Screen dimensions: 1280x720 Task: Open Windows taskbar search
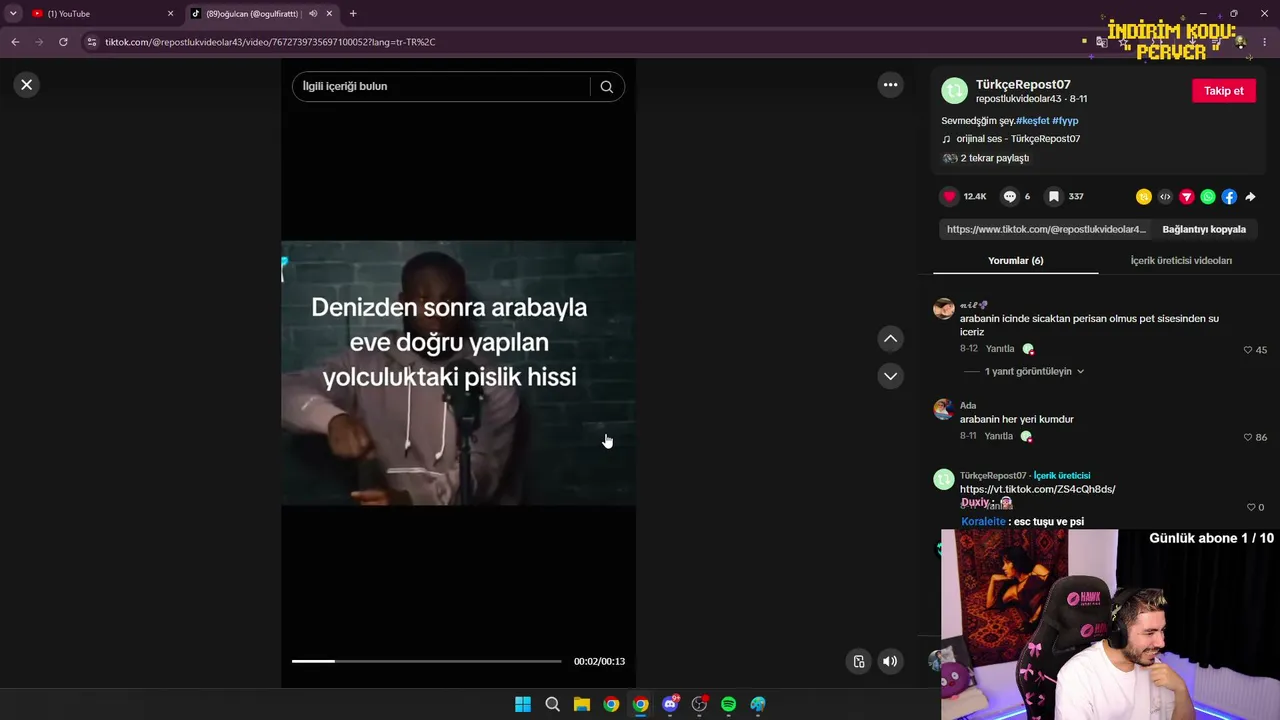(552, 704)
